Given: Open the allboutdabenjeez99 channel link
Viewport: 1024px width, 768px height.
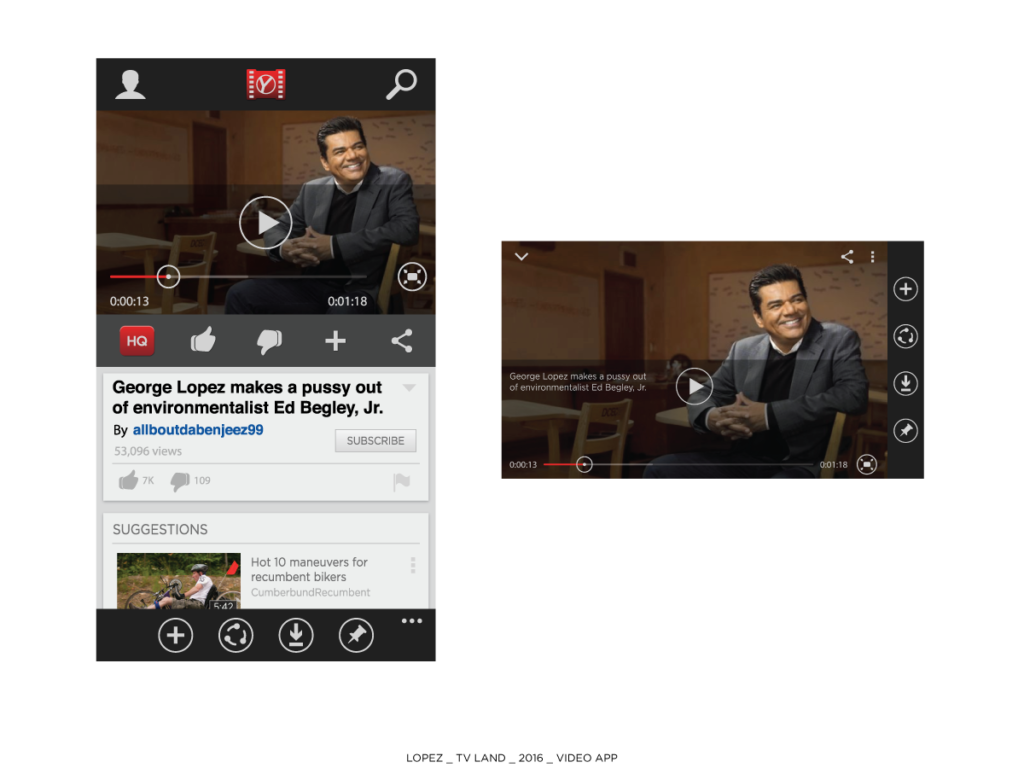Looking at the screenshot, I should 198,430.
